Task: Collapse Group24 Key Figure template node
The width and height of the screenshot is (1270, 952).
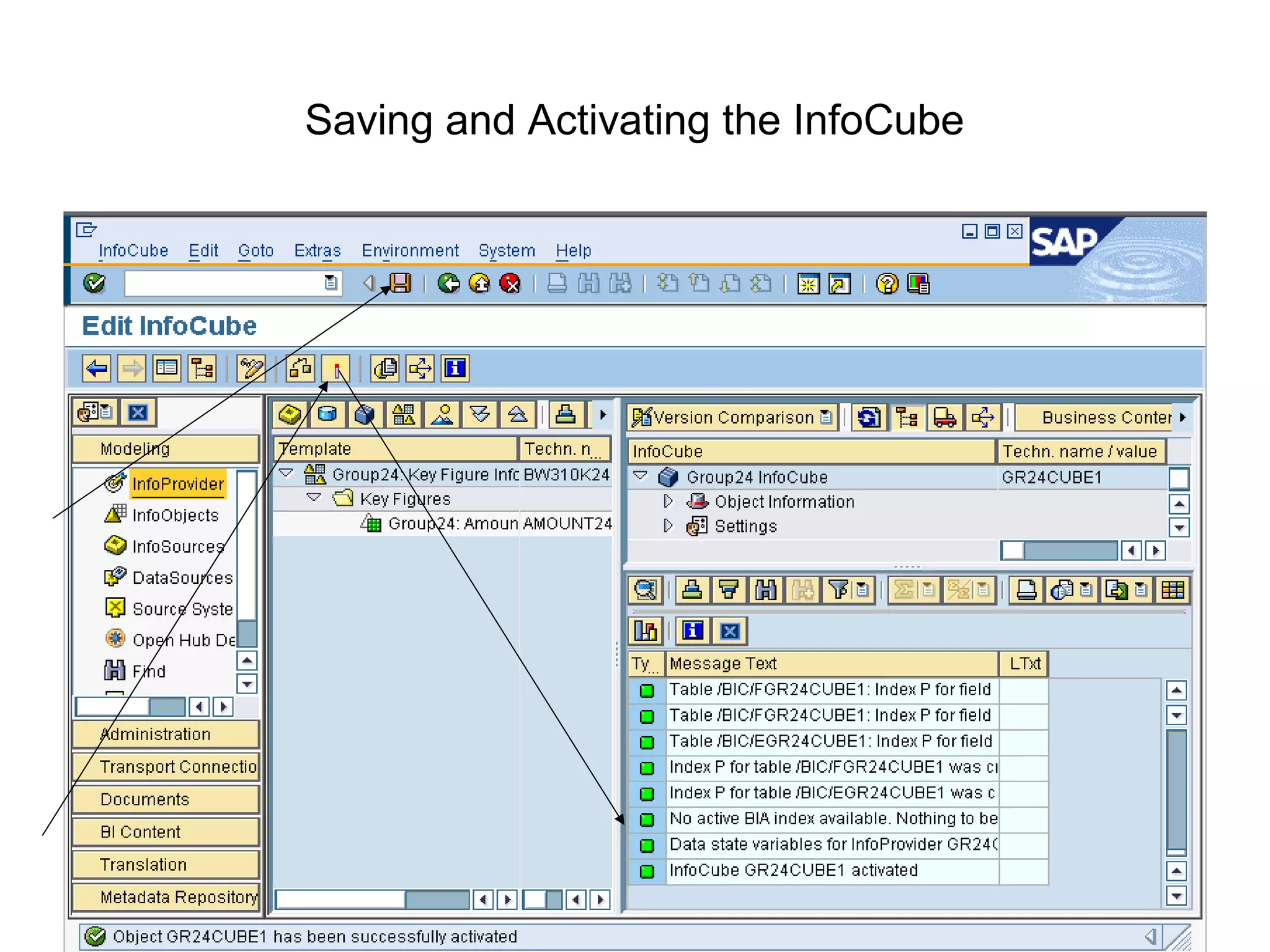Action: (x=286, y=474)
